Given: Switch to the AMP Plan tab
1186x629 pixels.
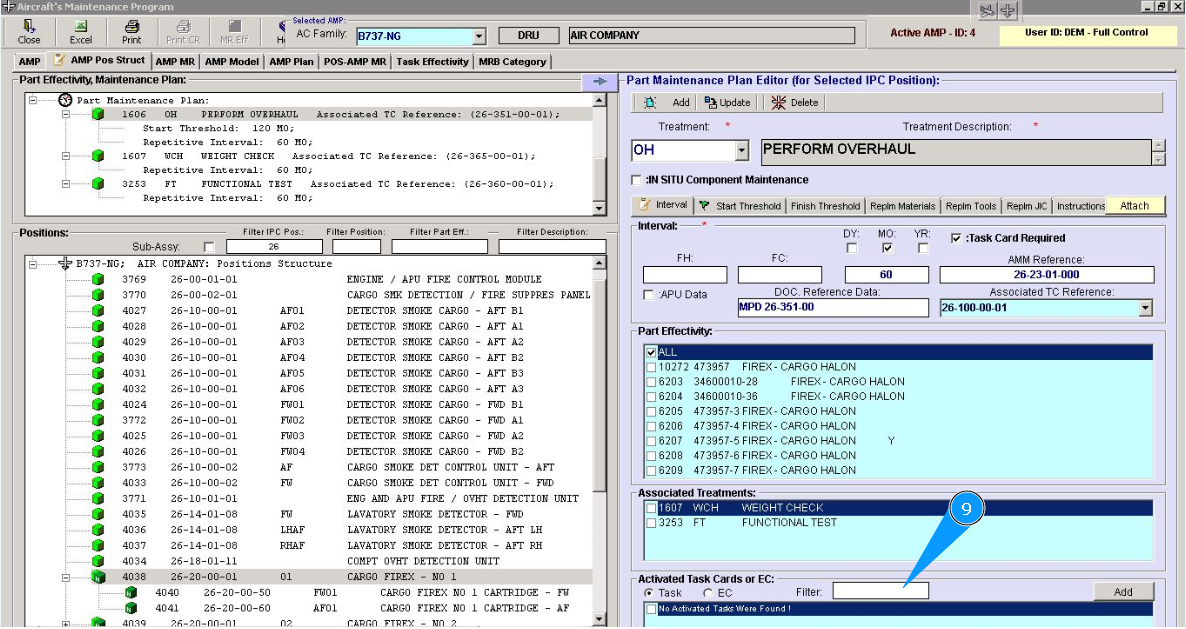Looking at the screenshot, I should [290, 62].
